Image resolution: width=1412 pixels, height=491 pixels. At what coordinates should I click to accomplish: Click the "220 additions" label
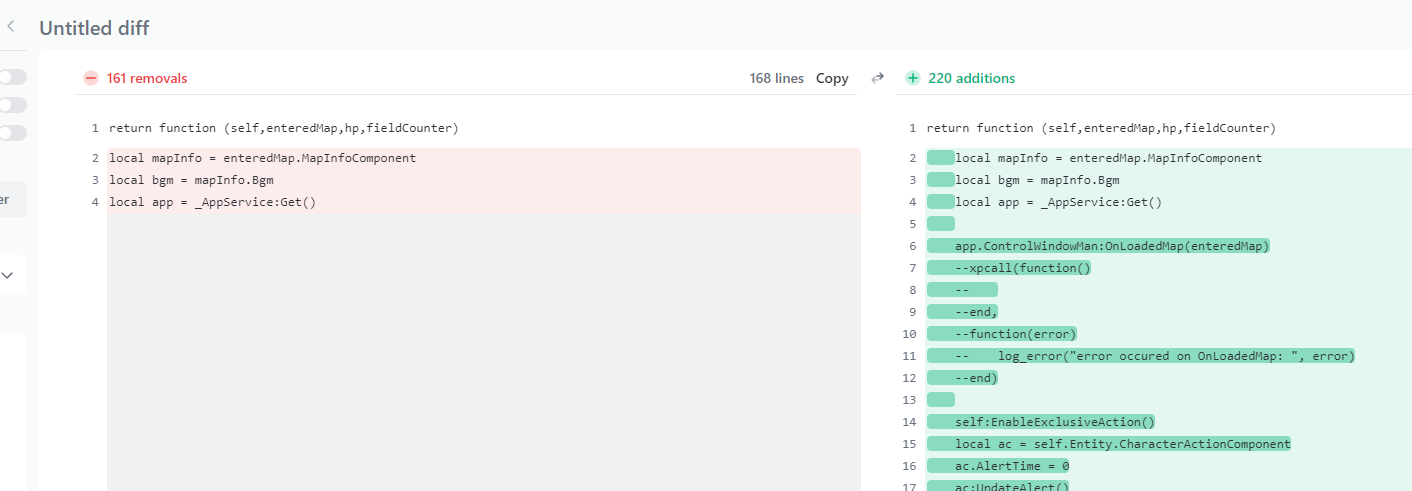tap(971, 78)
